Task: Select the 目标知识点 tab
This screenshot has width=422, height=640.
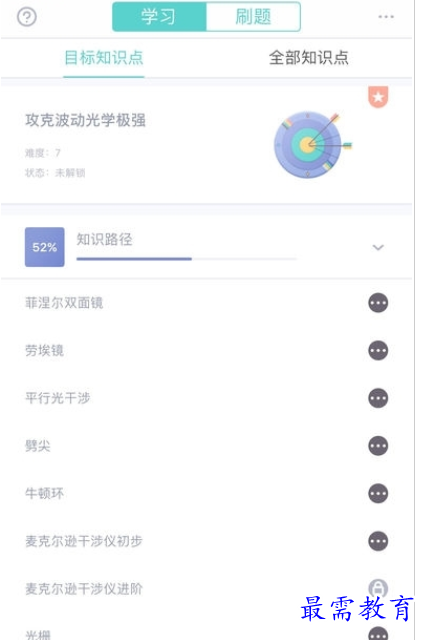Action: [x=104, y=58]
